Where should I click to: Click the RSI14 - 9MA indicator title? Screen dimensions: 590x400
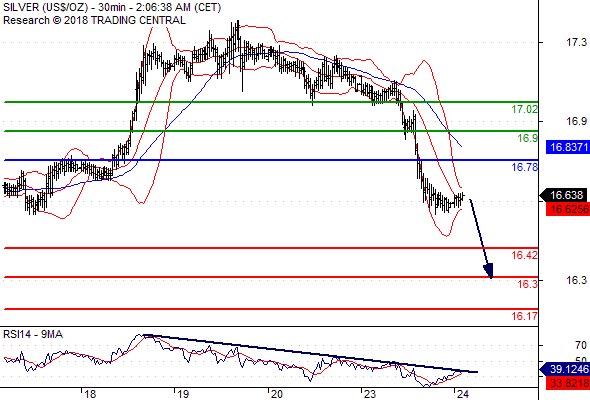click(x=33, y=334)
